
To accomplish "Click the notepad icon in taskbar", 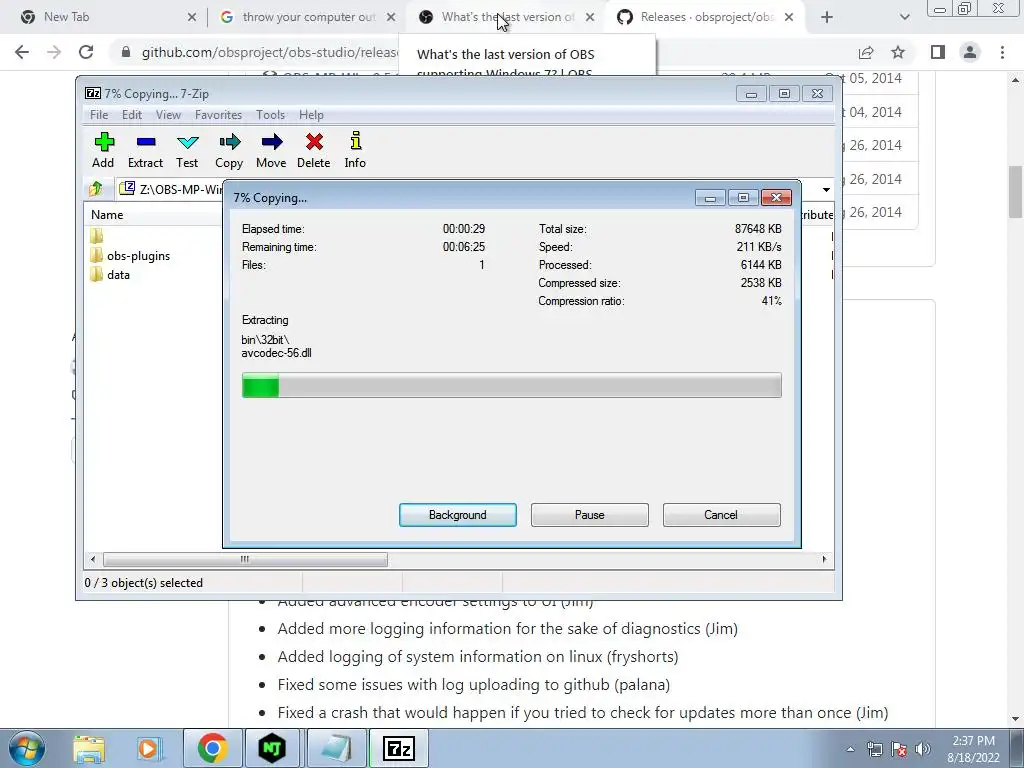I will pos(336,749).
